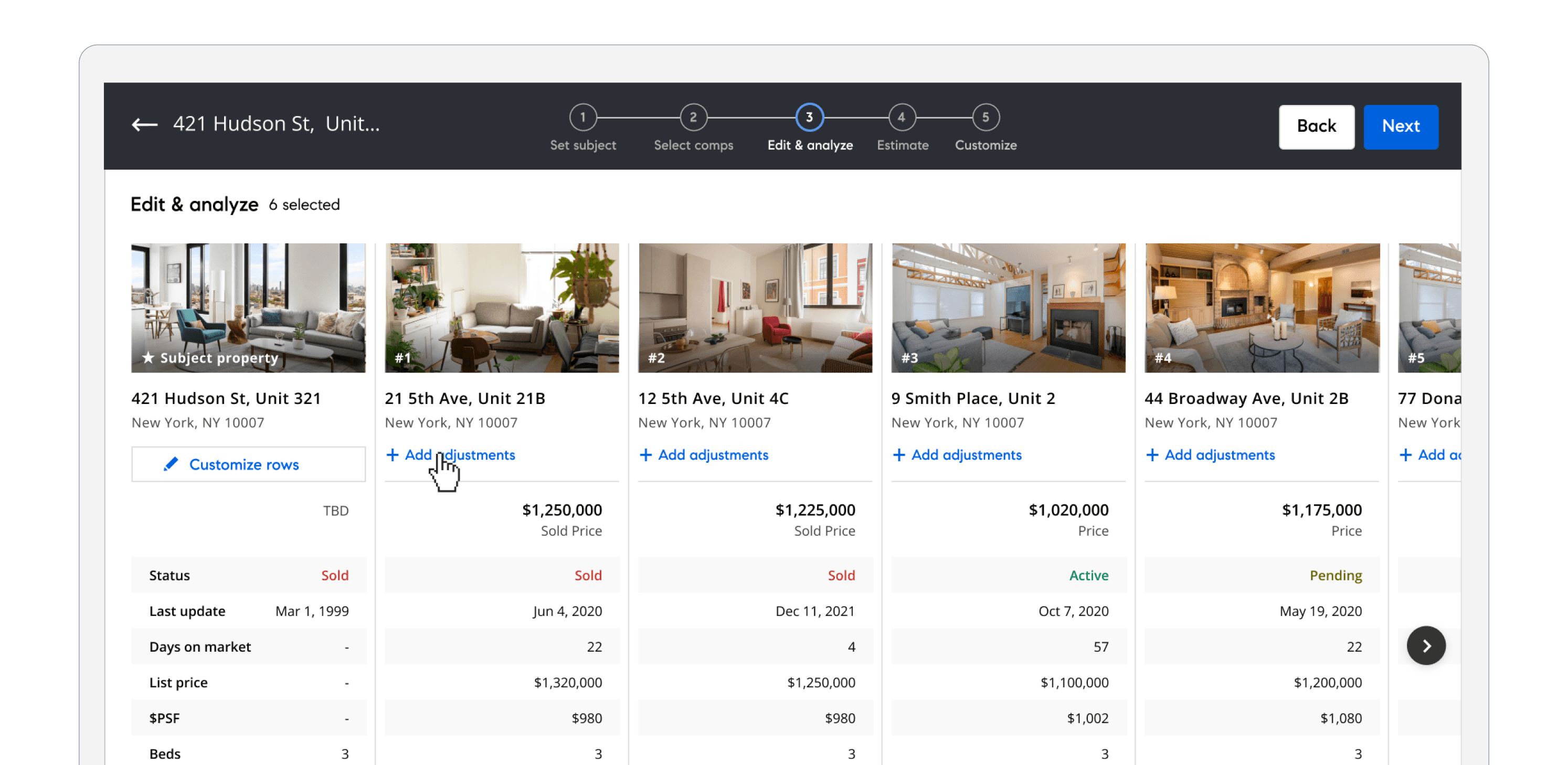This screenshot has width=1568, height=765.
Task: Click step 1 Set subject circle
Action: [582, 118]
